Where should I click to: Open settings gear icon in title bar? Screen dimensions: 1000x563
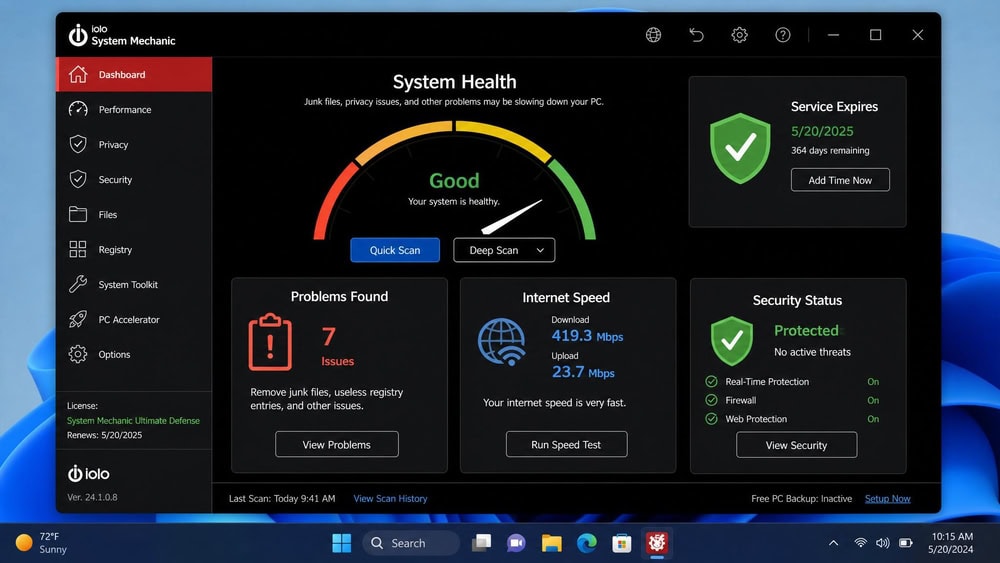click(739, 35)
